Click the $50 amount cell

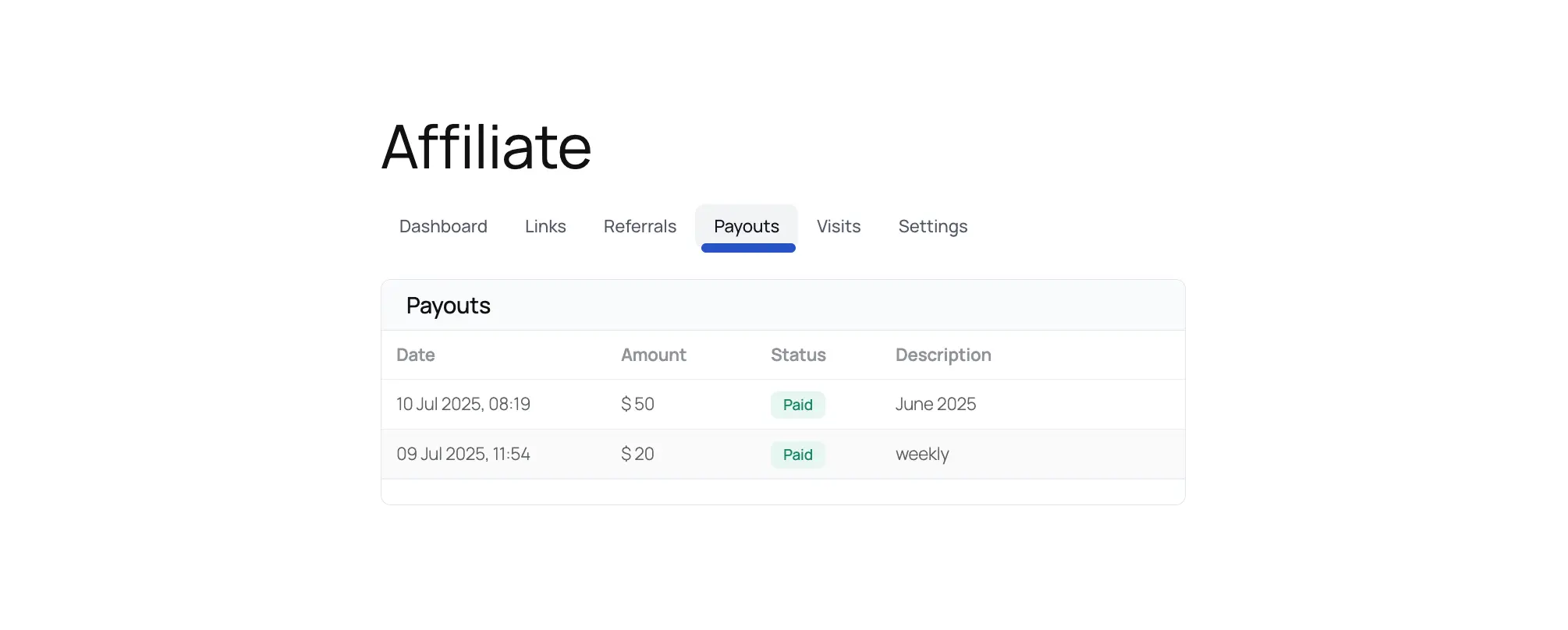(x=637, y=404)
